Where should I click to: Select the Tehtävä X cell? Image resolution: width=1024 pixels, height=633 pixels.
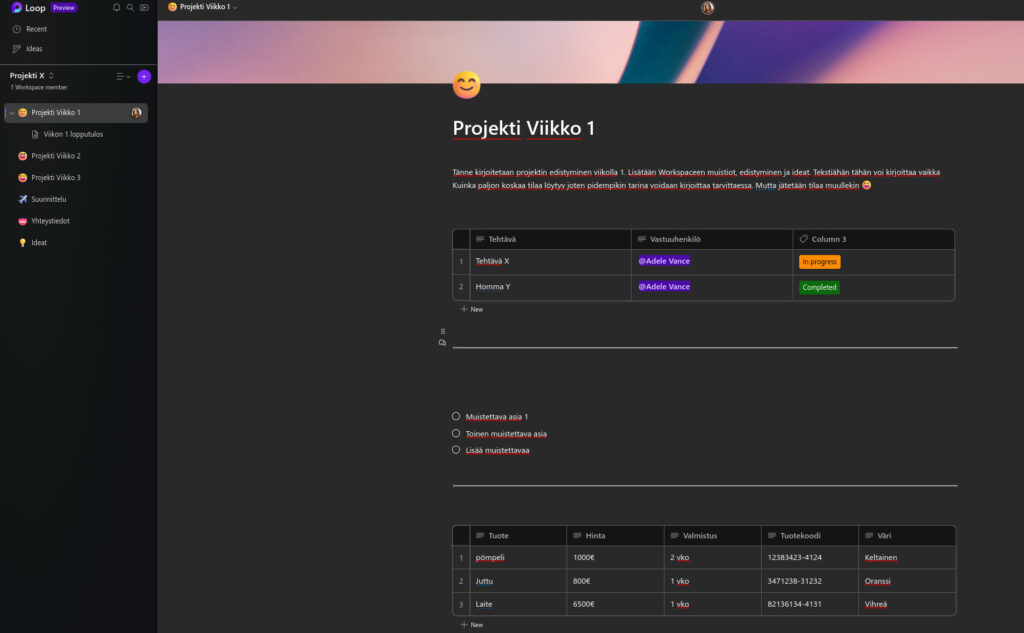click(550, 261)
